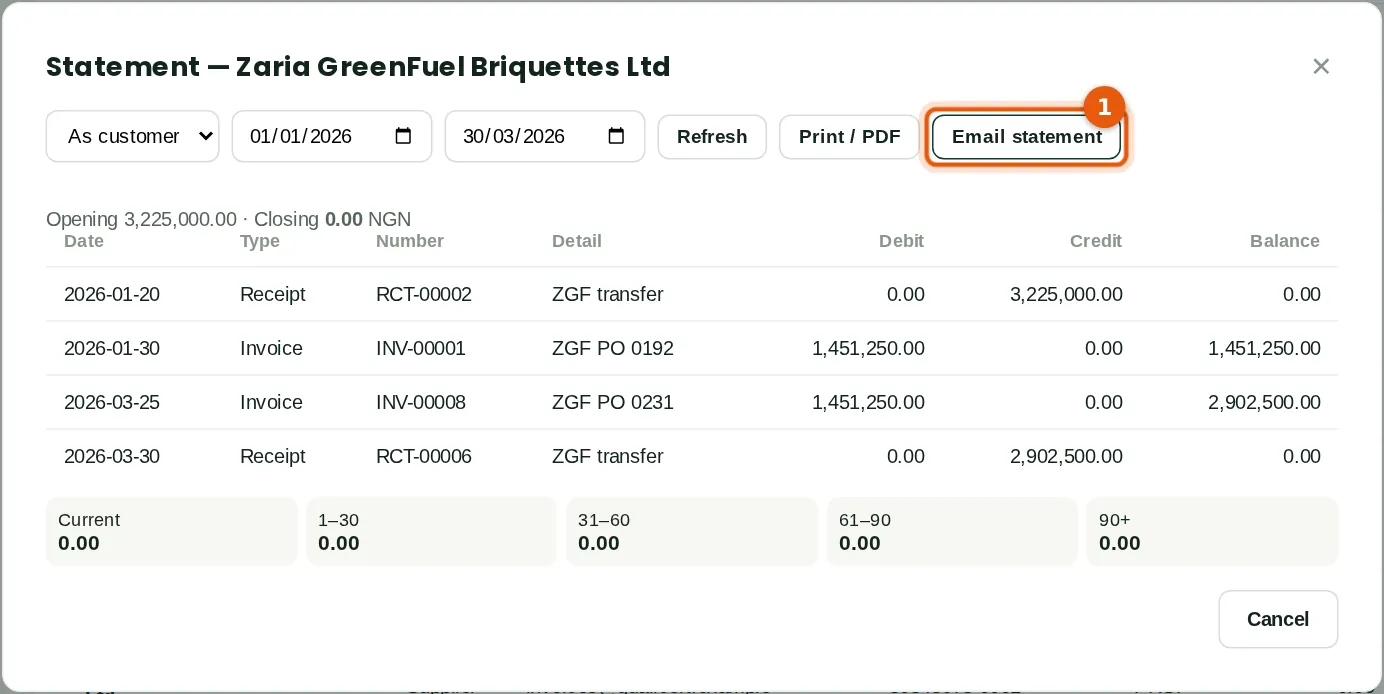Viewport: 1384px width, 694px height.
Task: Click the 61–90 aging bucket card
Action: point(952,532)
